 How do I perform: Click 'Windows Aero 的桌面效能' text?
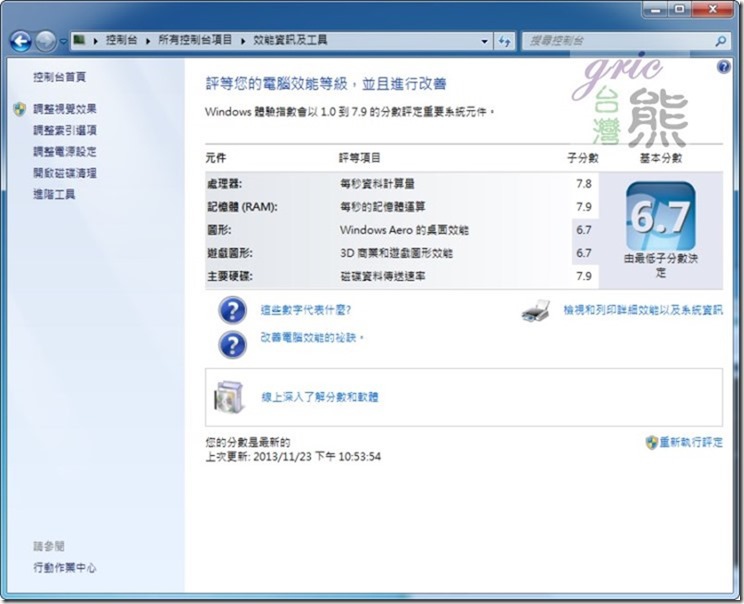coord(404,230)
